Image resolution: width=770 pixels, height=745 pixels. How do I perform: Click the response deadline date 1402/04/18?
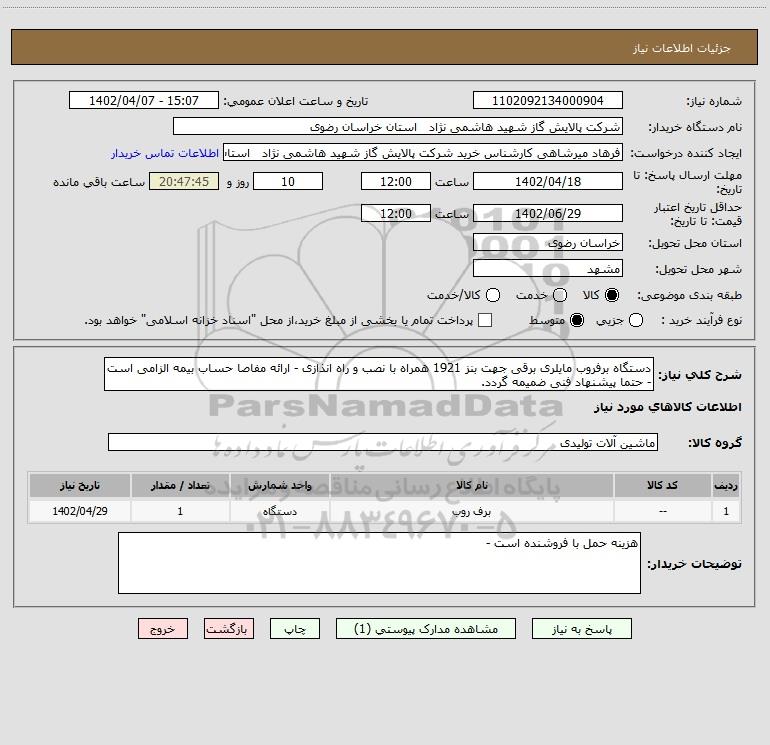[x=548, y=181]
